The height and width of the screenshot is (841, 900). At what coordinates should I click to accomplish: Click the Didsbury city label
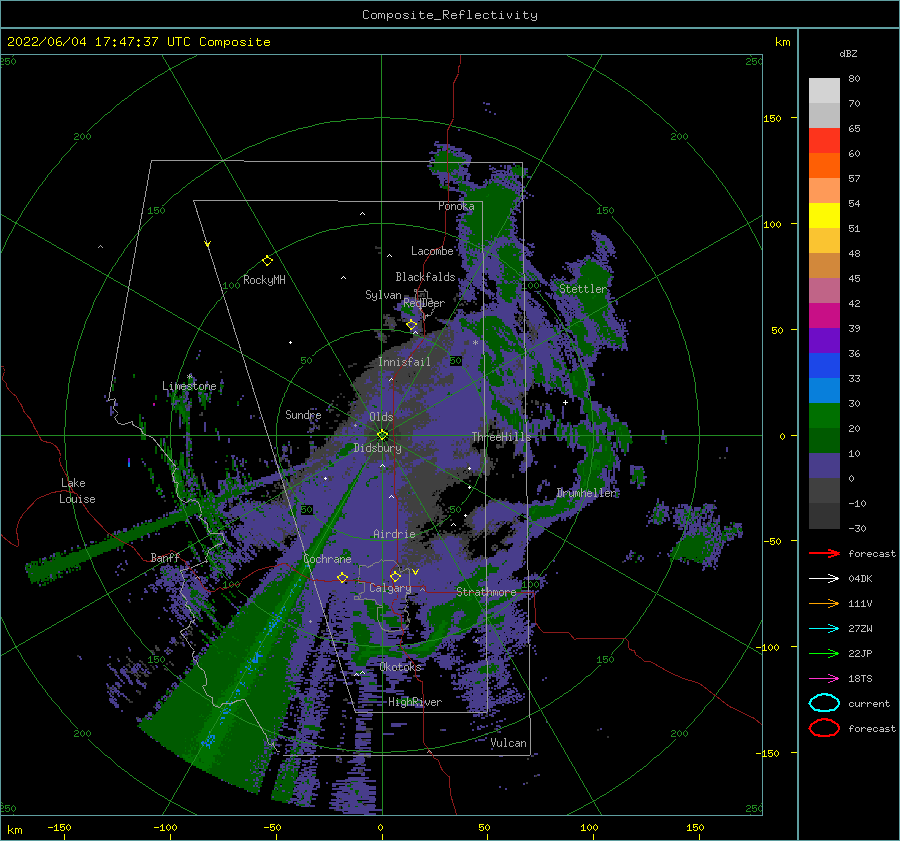[x=378, y=448]
